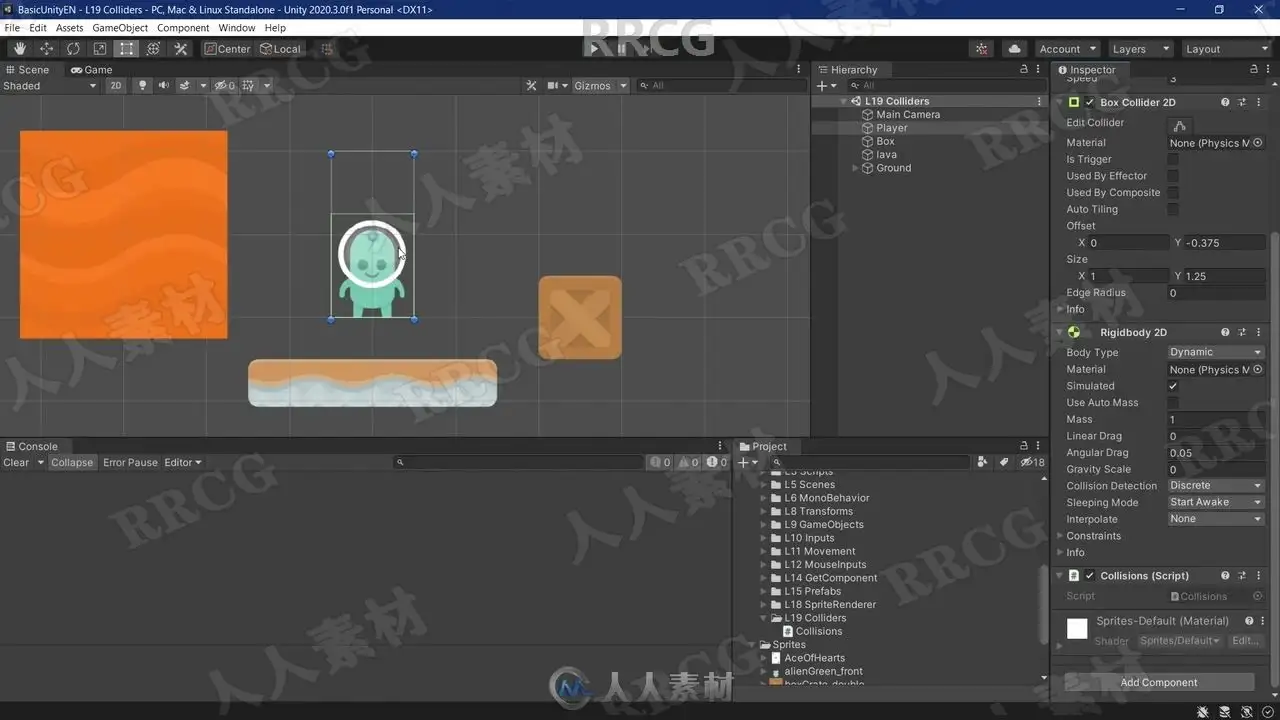Open the custom editor tools
The height and width of the screenshot is (720, 1280).
[181, 49]
